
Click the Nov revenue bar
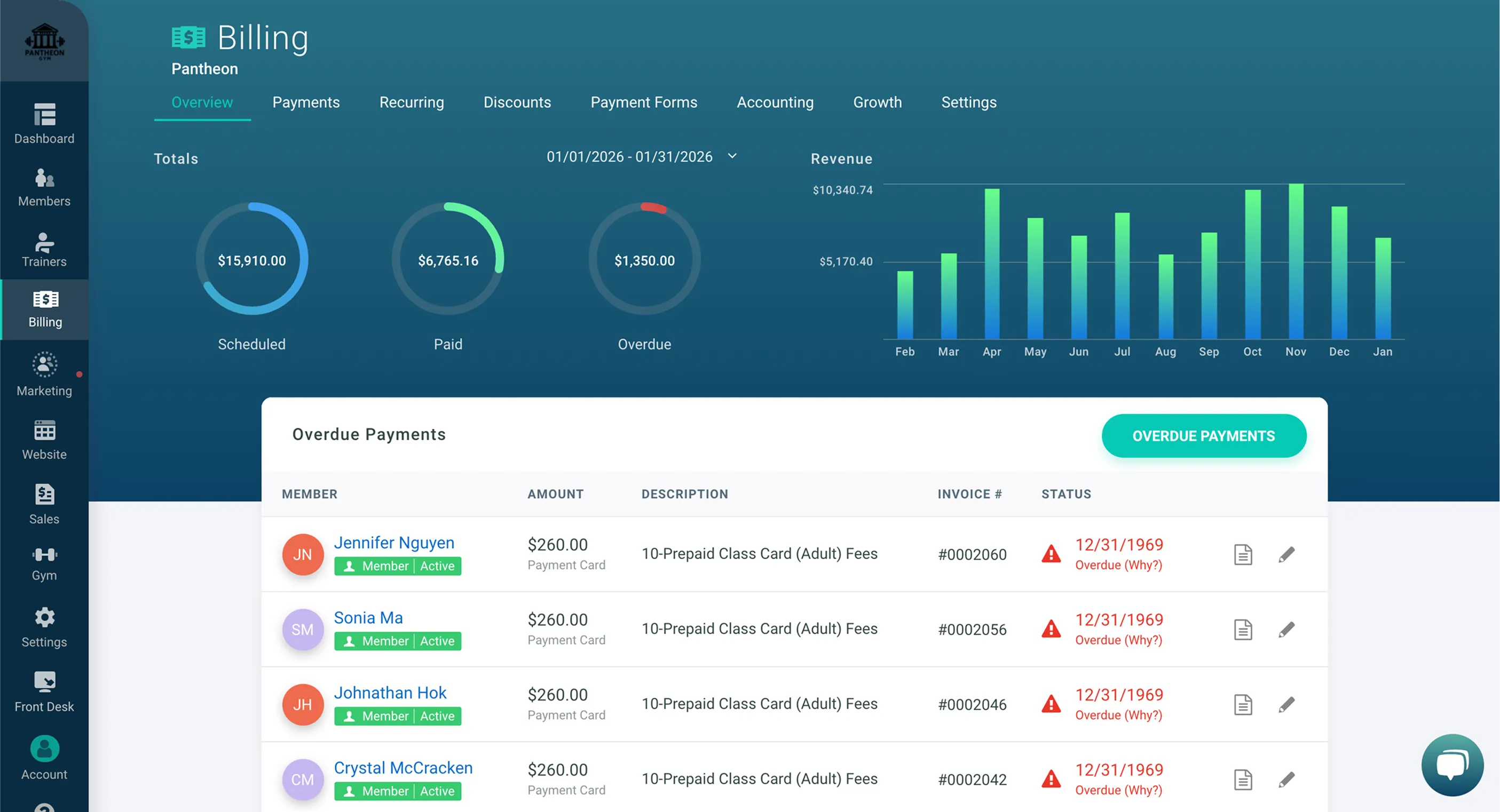1296,262
